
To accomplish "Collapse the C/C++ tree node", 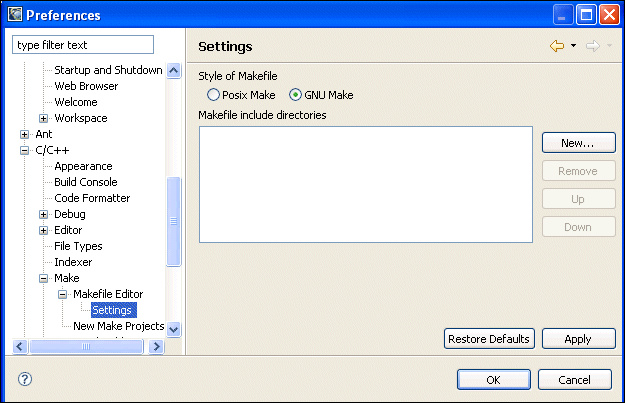I will (25, 150).
